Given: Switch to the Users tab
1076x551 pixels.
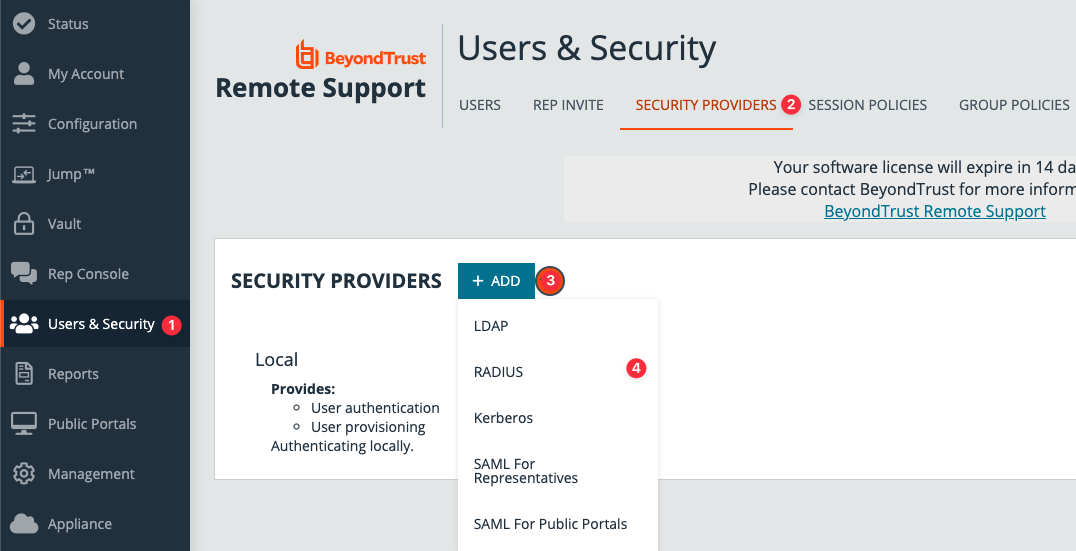Looking at the screenshot, I should [480, 105].
